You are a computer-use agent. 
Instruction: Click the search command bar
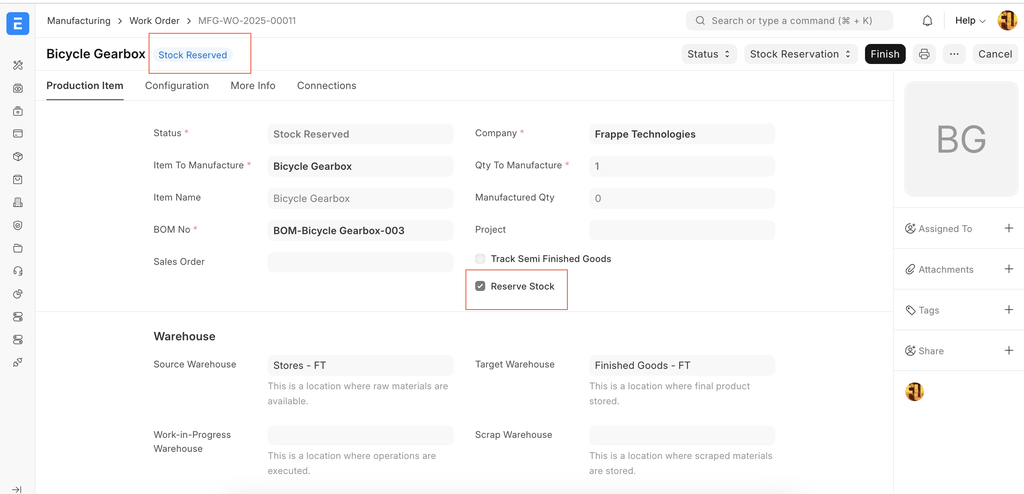[x=789, y=21]
